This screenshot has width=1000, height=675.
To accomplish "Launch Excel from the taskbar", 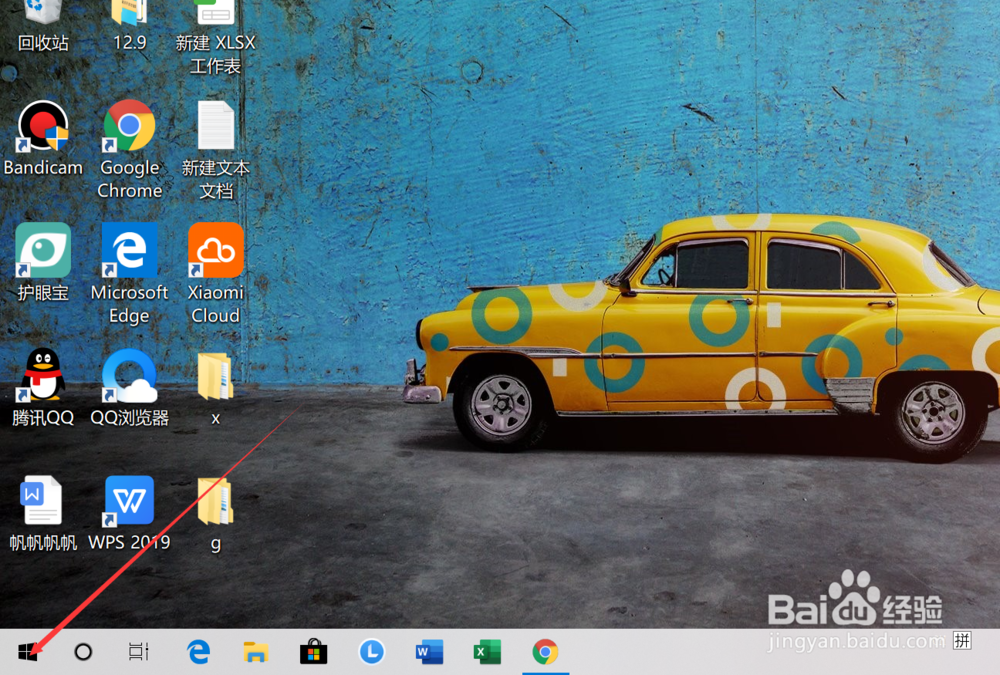I will pos(487,651).
